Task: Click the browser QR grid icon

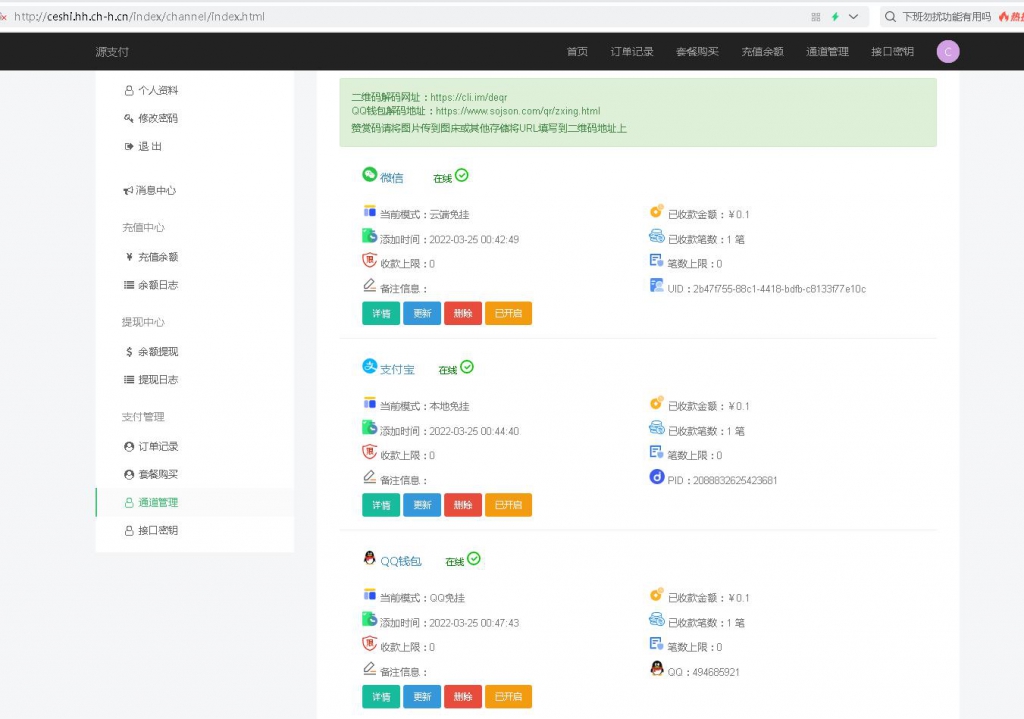Action: point(816,17)
